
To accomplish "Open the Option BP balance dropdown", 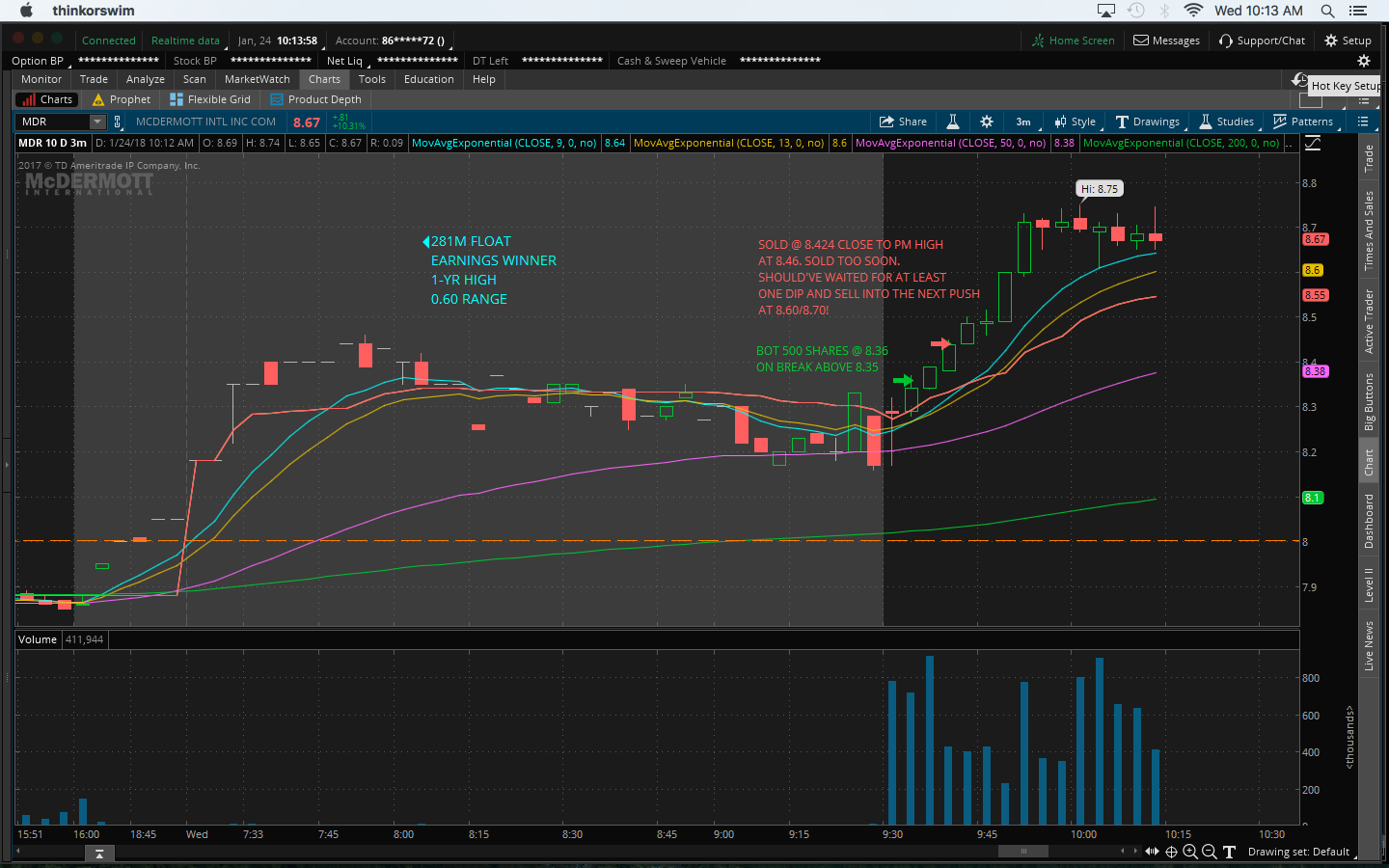I will 40,61.
